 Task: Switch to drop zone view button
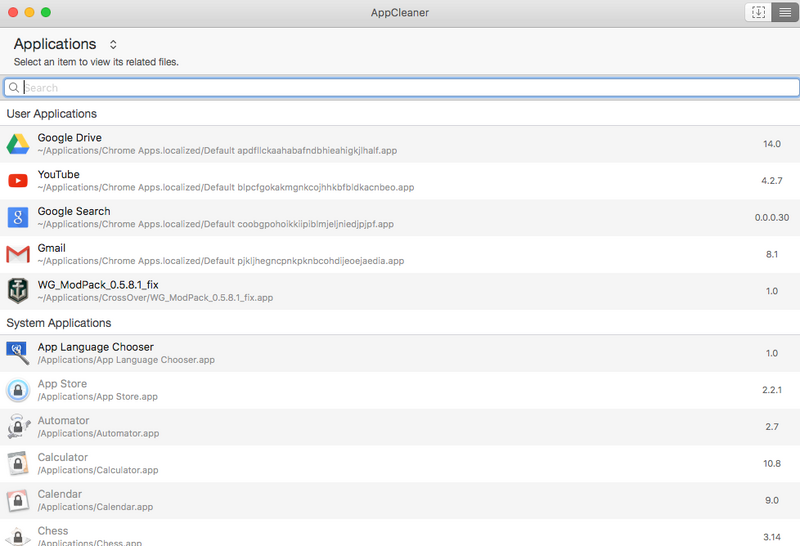coord(758,12)
